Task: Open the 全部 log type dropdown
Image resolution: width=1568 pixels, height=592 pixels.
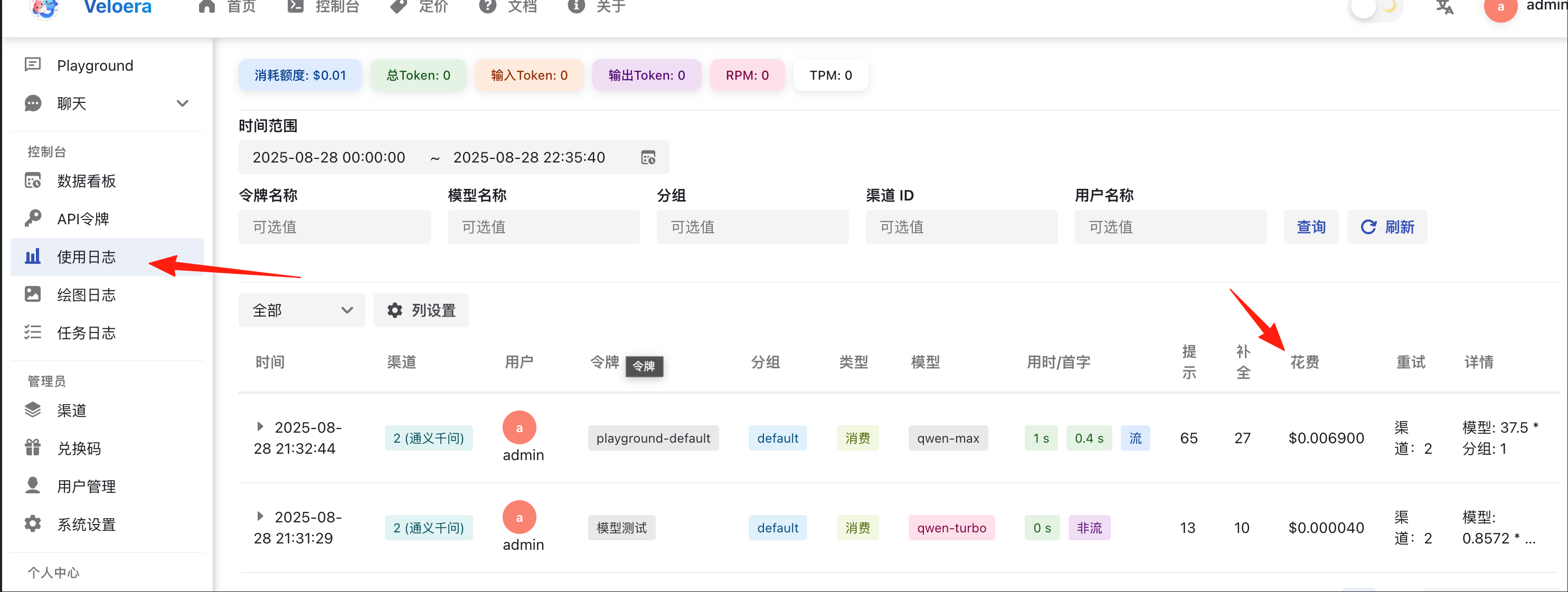Action: 301,310
